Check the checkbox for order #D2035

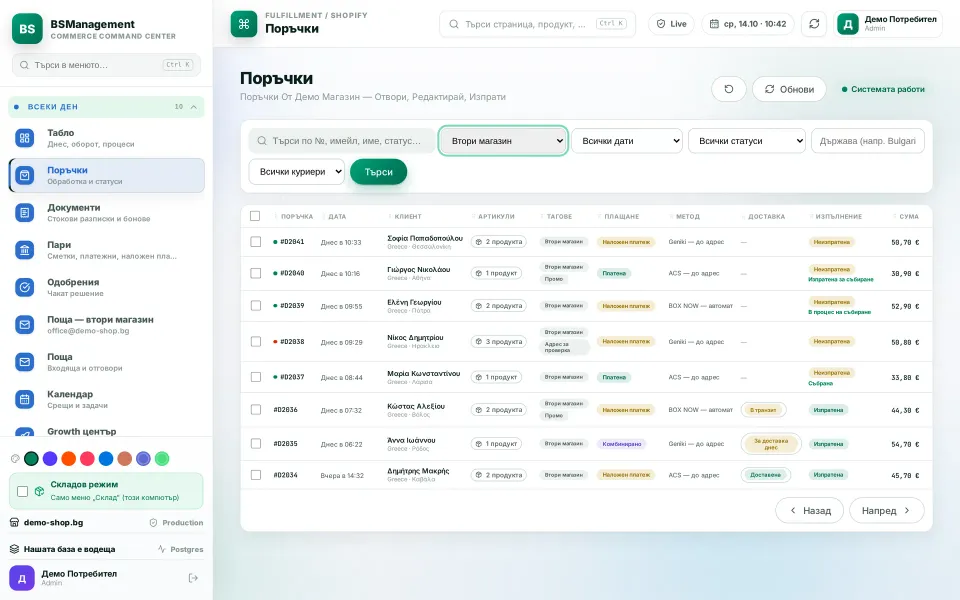pyautogui.click(x=256, y=443)
